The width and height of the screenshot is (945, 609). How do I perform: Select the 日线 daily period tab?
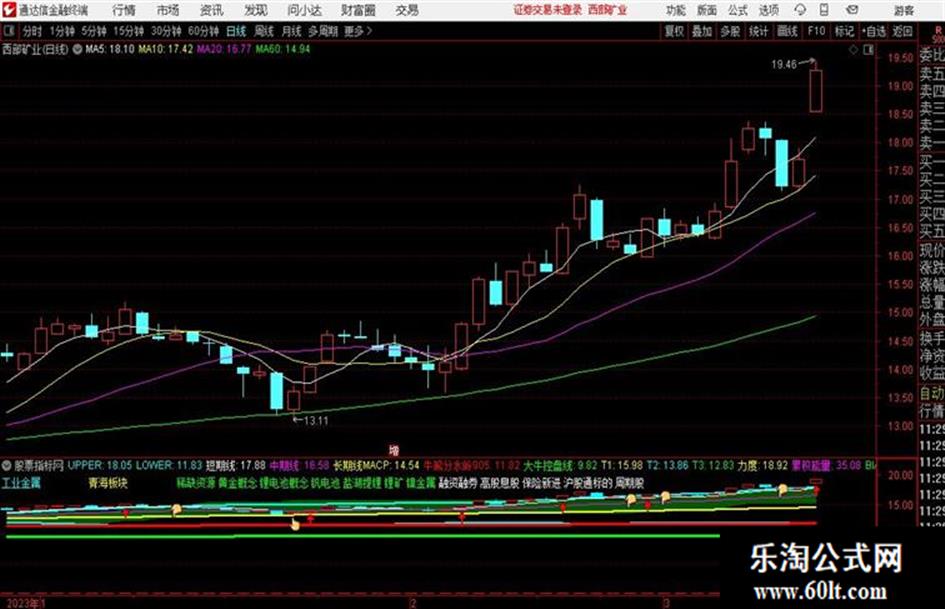(236, 31)
